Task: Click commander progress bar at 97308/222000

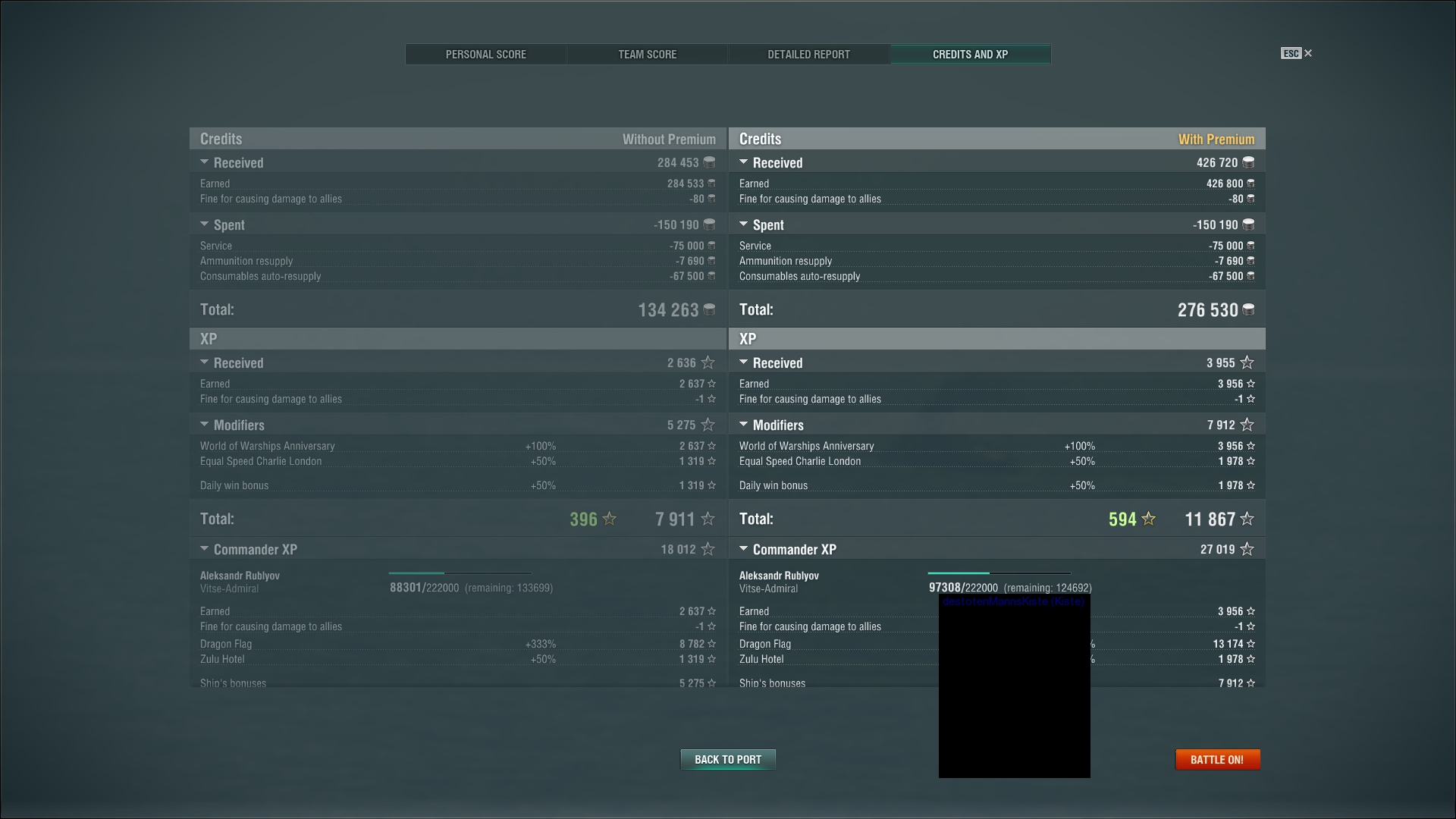Action: 999,573
